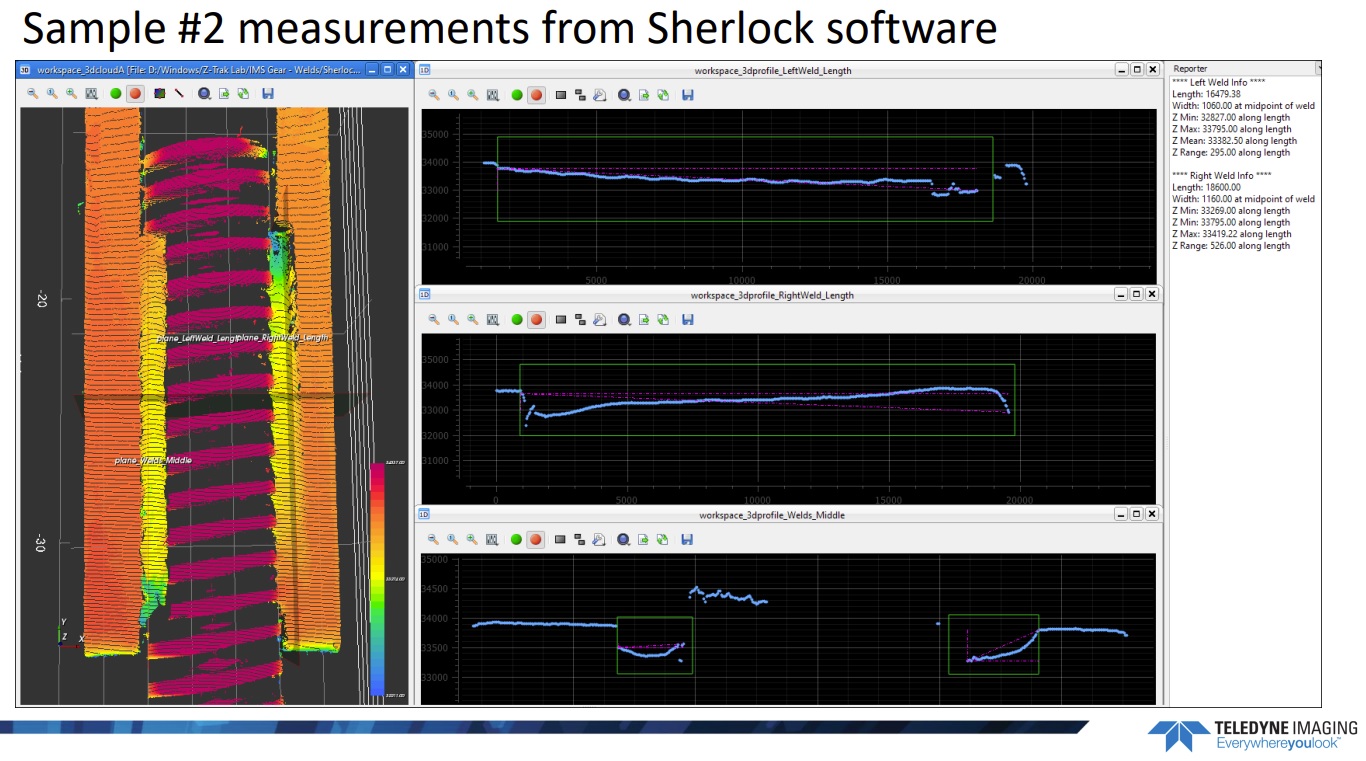
Task: Save the Welds_Middle profile with disk icon
Action: [x=688, y=540]
